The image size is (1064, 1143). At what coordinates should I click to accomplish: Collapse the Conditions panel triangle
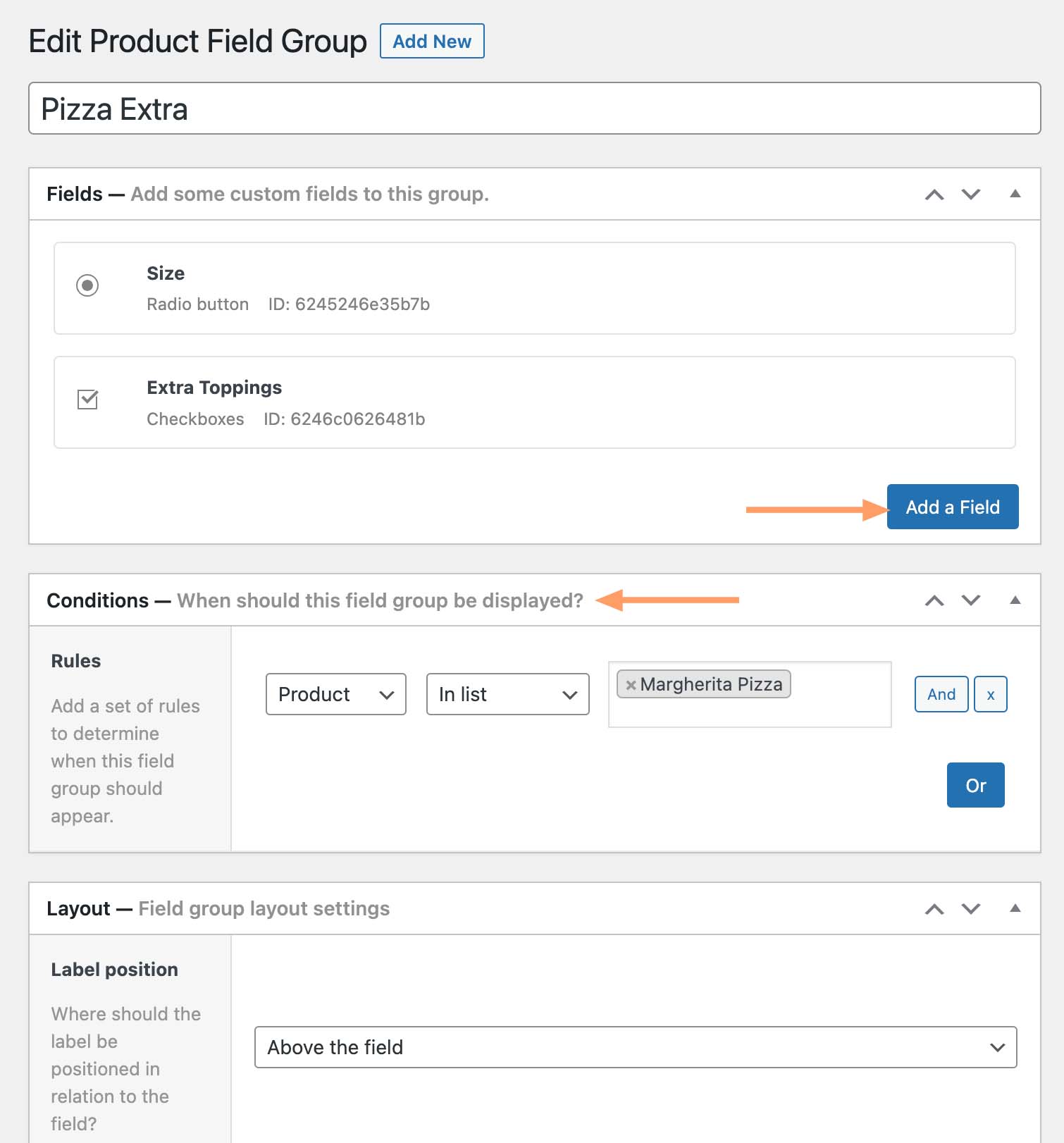tap(1015, 600)
